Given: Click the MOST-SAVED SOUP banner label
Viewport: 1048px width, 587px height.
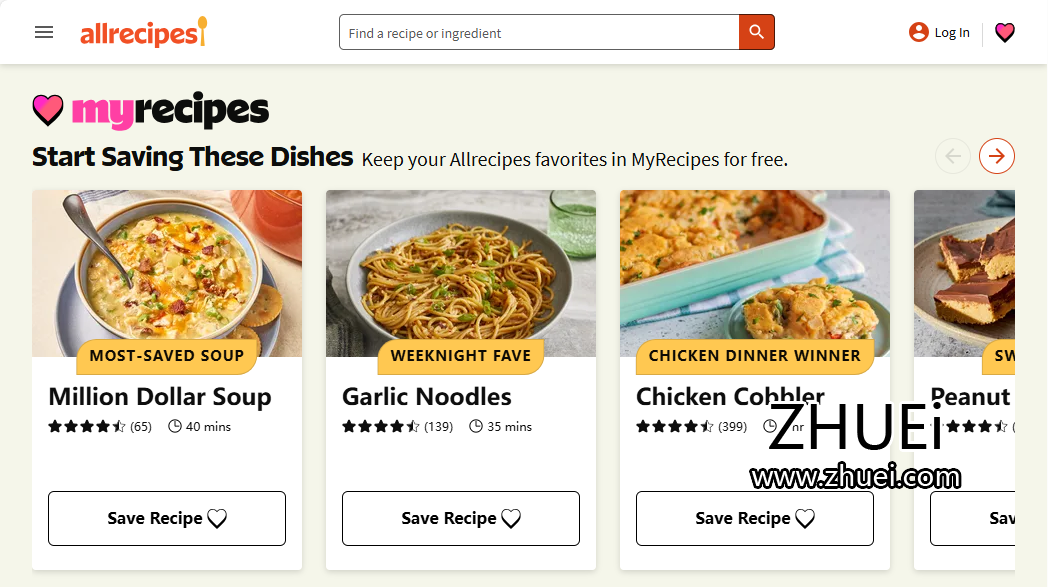Looking at the screenshot, I should [166, 356].
